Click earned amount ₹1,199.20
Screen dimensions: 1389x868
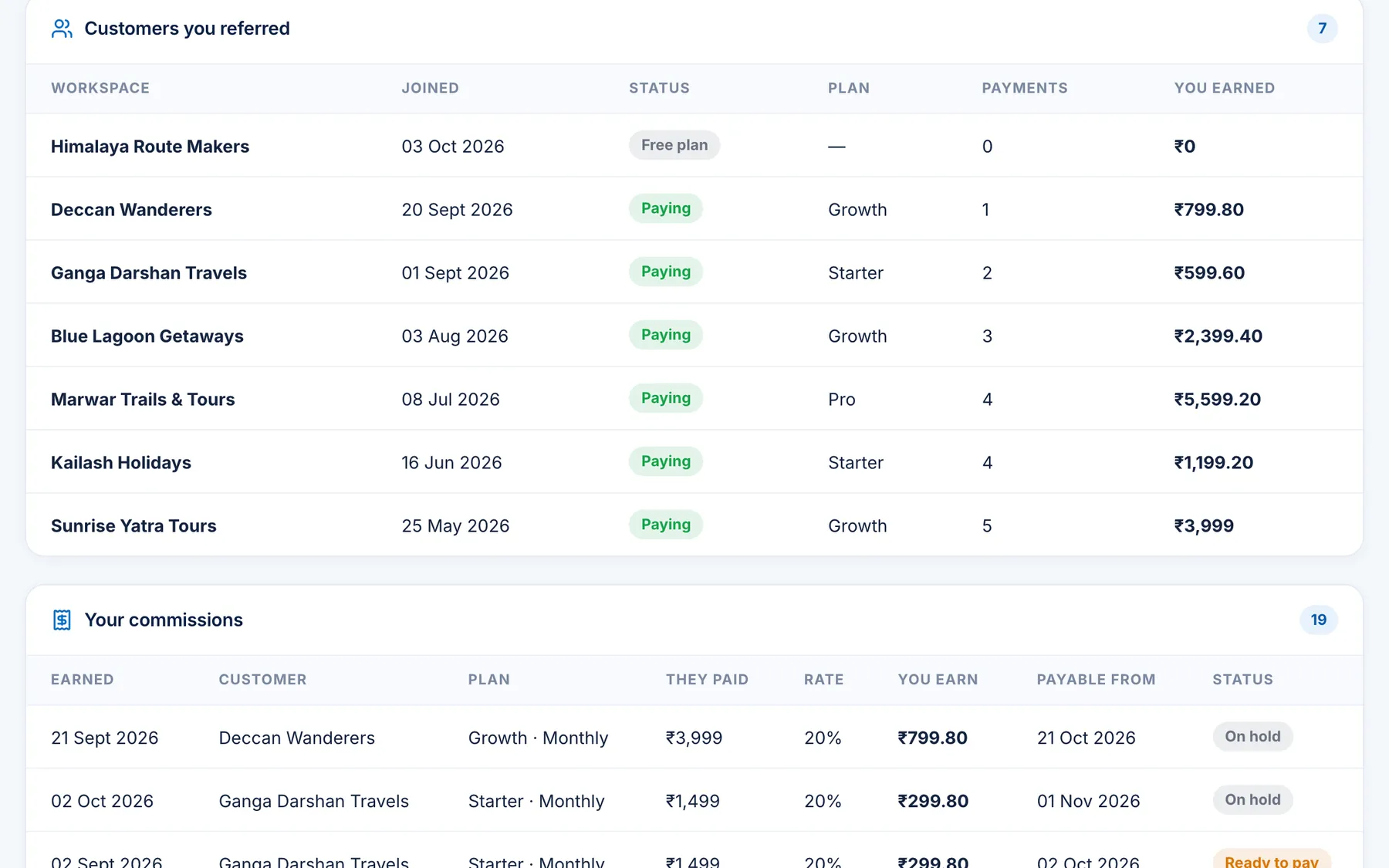pos(1214,463)
